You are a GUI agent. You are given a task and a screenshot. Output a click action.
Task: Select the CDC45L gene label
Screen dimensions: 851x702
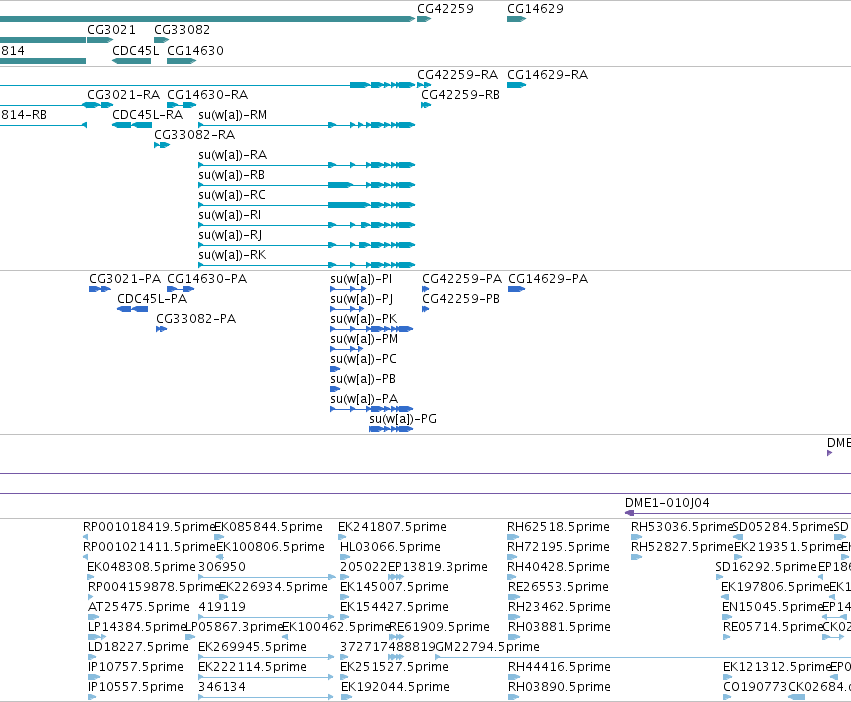(x=136, y=50)
